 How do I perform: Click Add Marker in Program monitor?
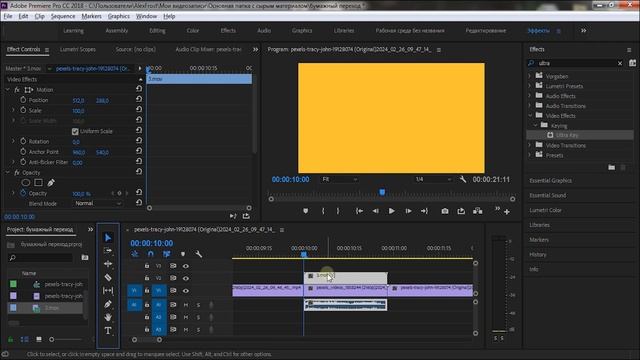[306, 211]
